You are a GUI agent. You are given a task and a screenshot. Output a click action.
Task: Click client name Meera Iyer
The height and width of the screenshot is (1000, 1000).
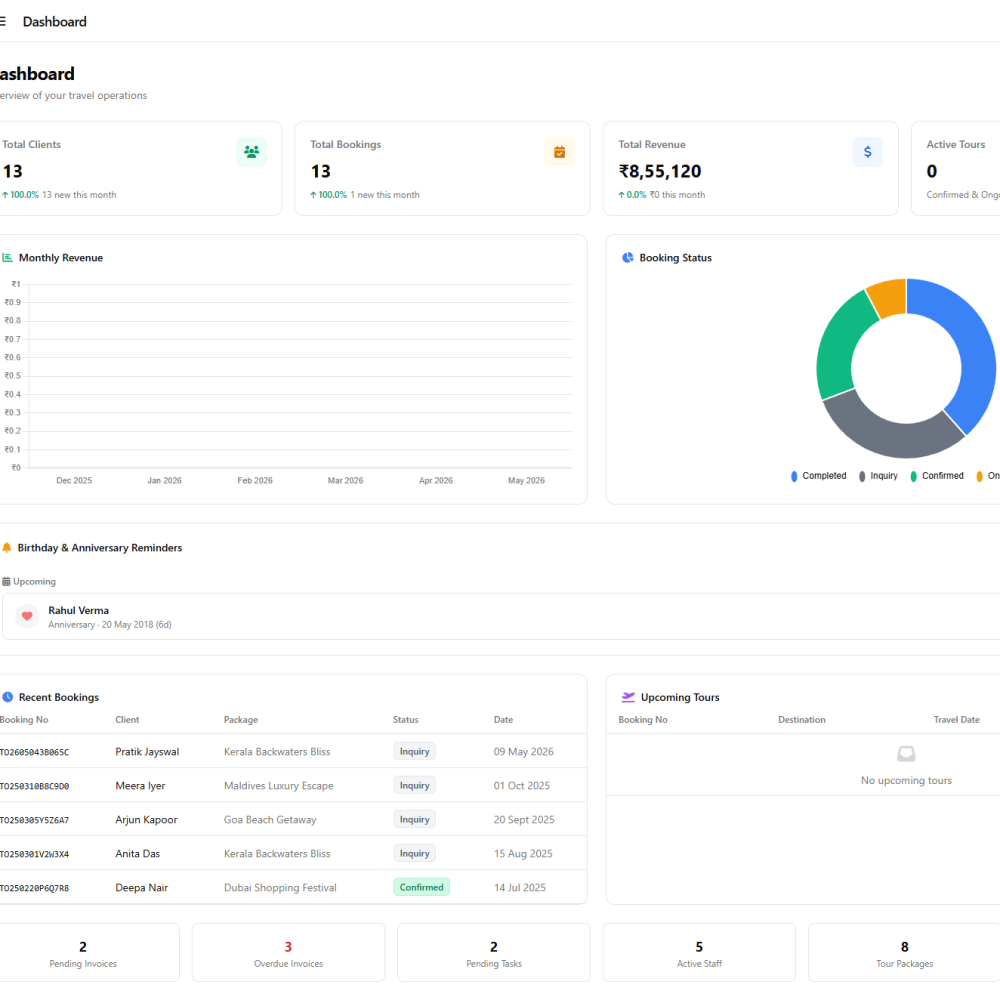pos(140,786)
